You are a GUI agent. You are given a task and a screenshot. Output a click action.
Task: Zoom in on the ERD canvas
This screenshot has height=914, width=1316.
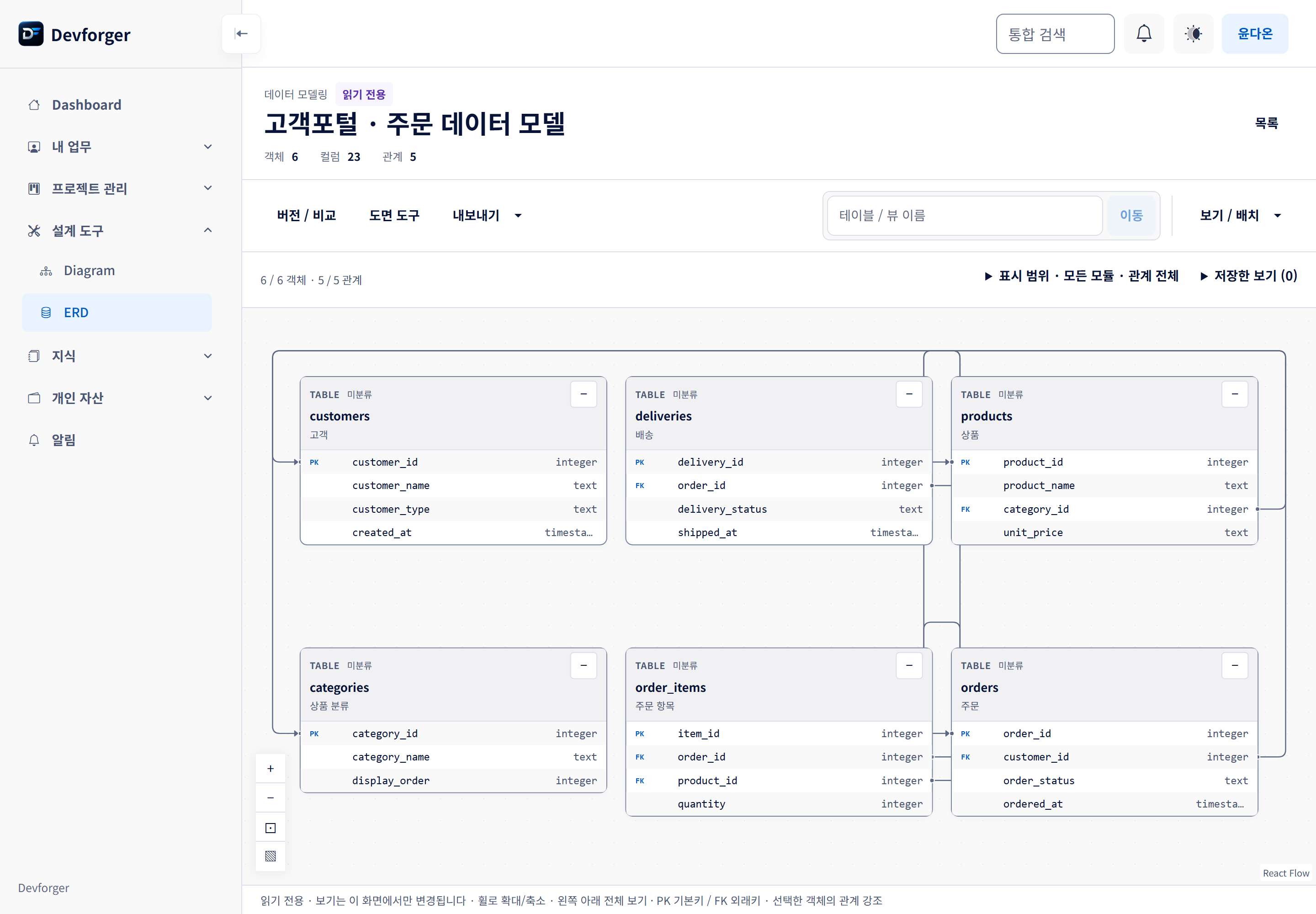coord(271,769)
